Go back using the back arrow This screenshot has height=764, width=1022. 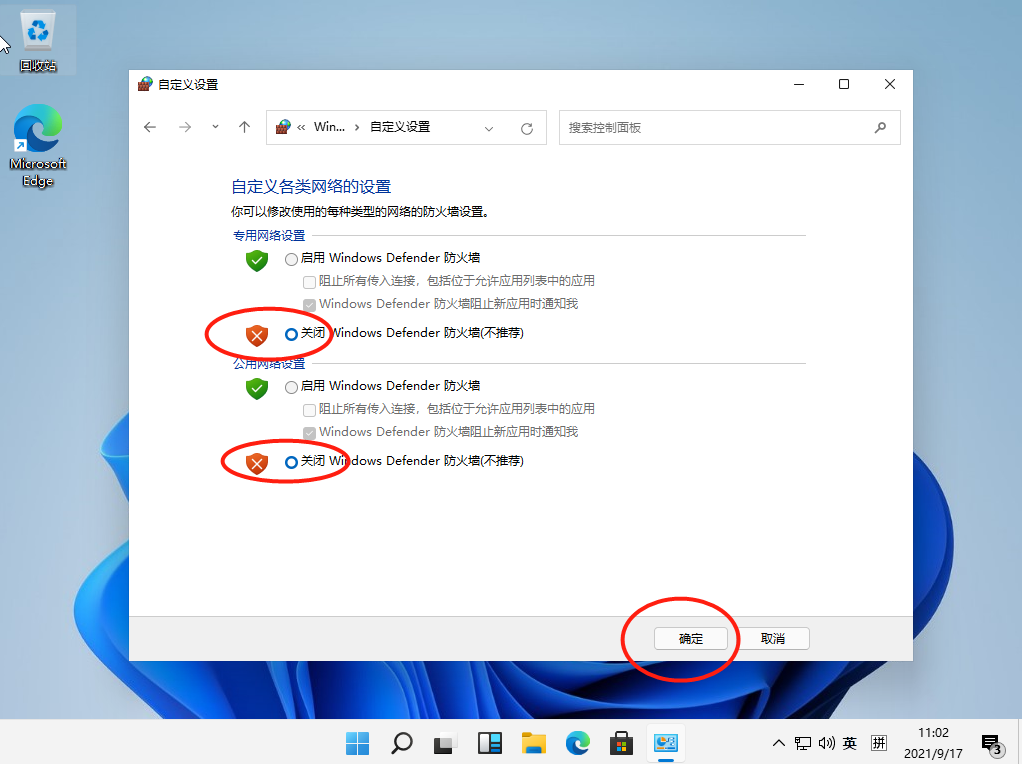150,127
